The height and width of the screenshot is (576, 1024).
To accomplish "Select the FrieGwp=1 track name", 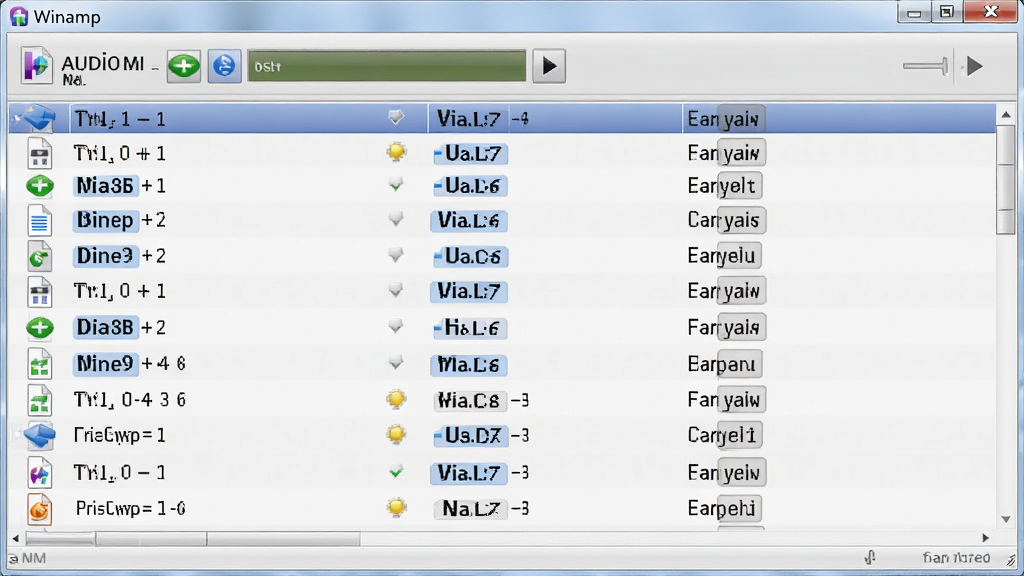I will pyautogui.click(x=120, y=436).
